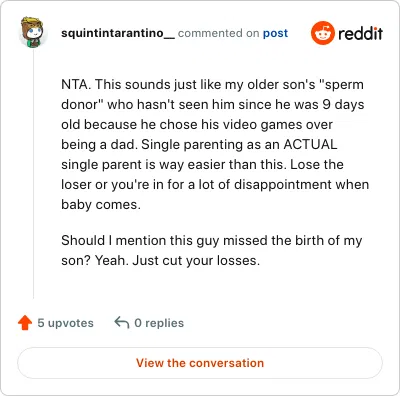400x396 pixels.
Task: Click the capitalized word "ACTUAL" in comment
Action: [x=310, y=144]
